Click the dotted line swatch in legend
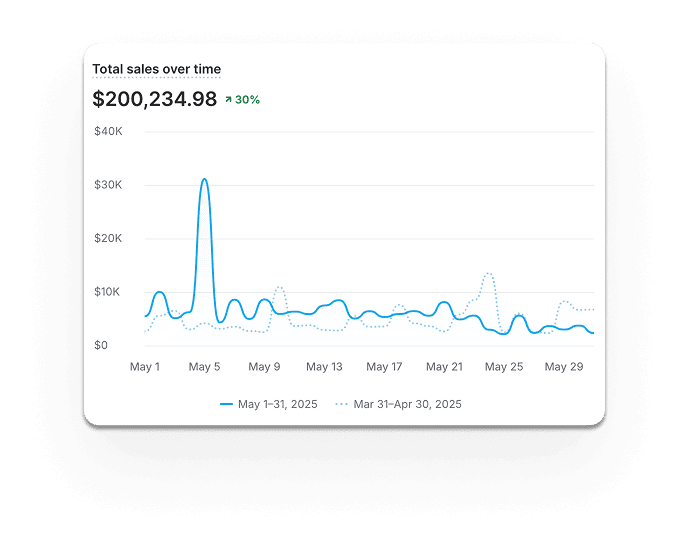Viewport: 684px width, 548px height. point(341,404)
